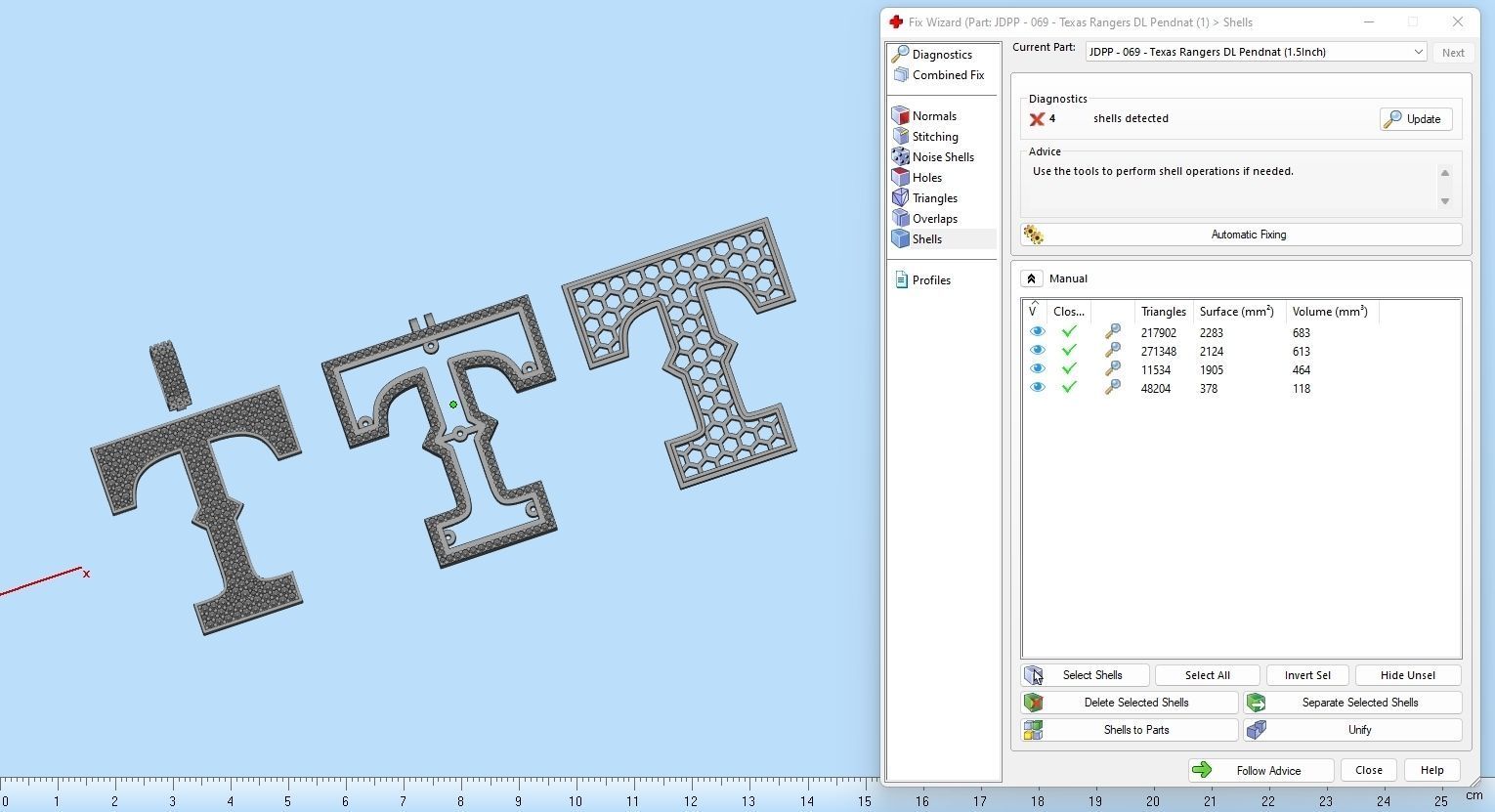Select the row with surface 2124
The height and width of the screenshot is (812, 1495).
tap(1241, 352)
